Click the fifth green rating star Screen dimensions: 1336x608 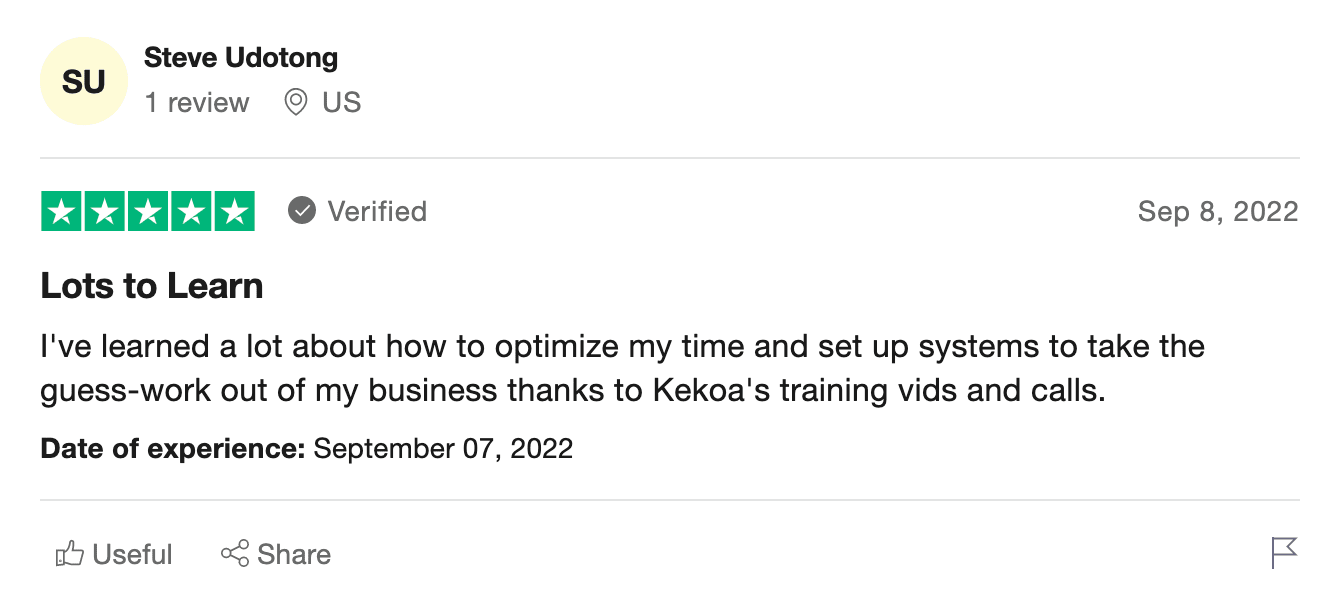234,211
